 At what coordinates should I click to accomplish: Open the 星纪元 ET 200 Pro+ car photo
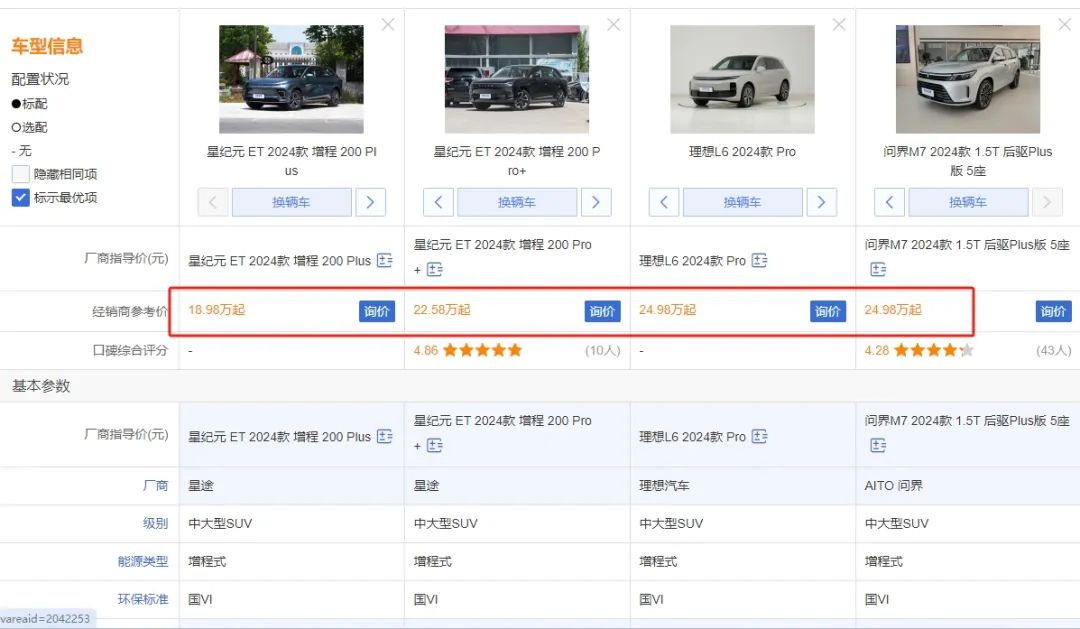pos(517,79)
